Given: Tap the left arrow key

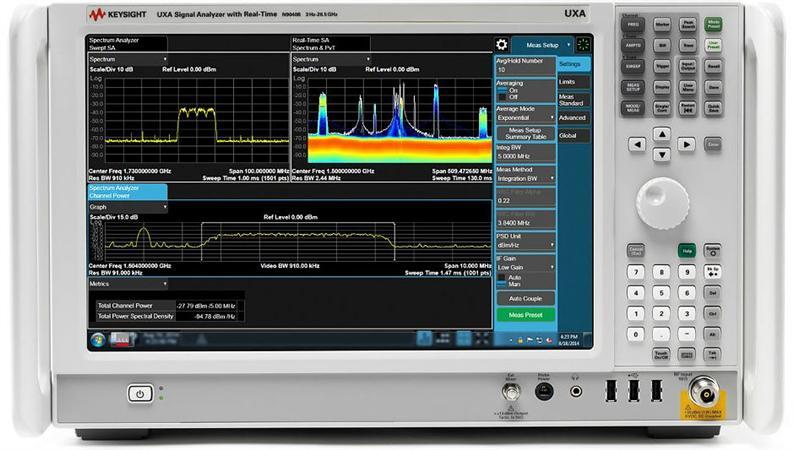Looking at the screenshot, I should [x=637, y=145].
